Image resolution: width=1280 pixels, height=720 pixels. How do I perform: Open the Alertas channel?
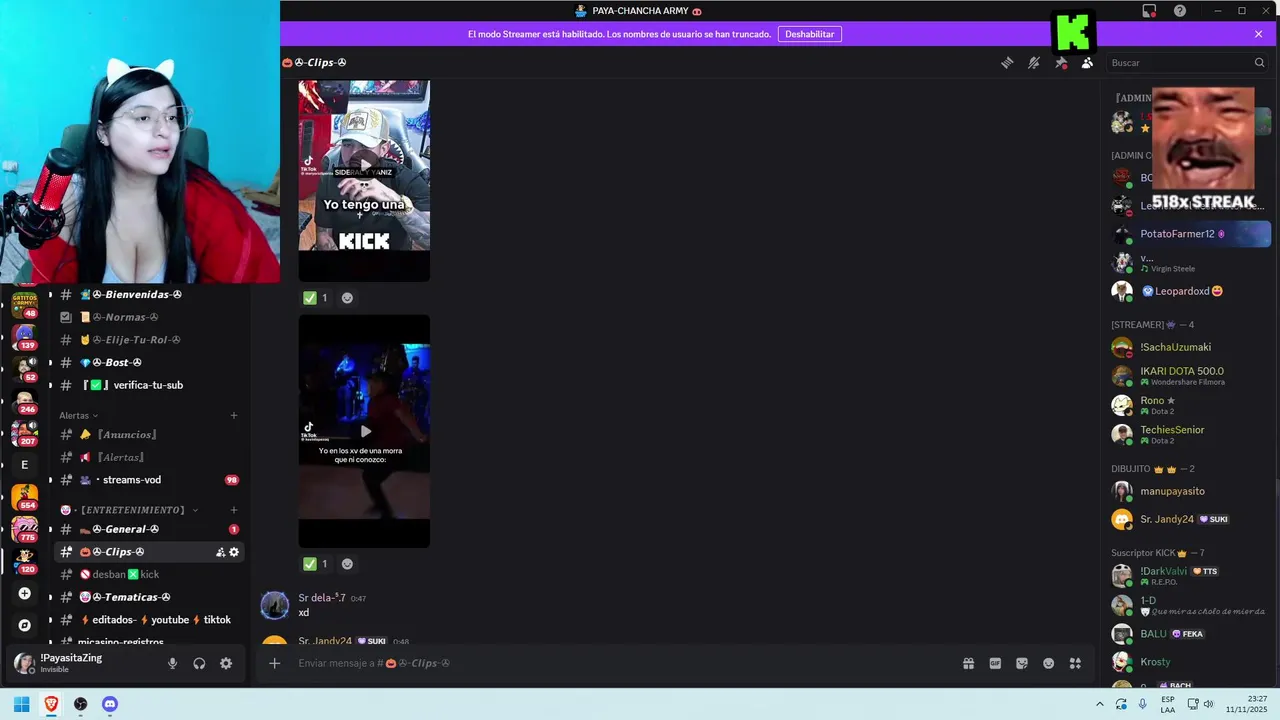[x=148, y=457]
